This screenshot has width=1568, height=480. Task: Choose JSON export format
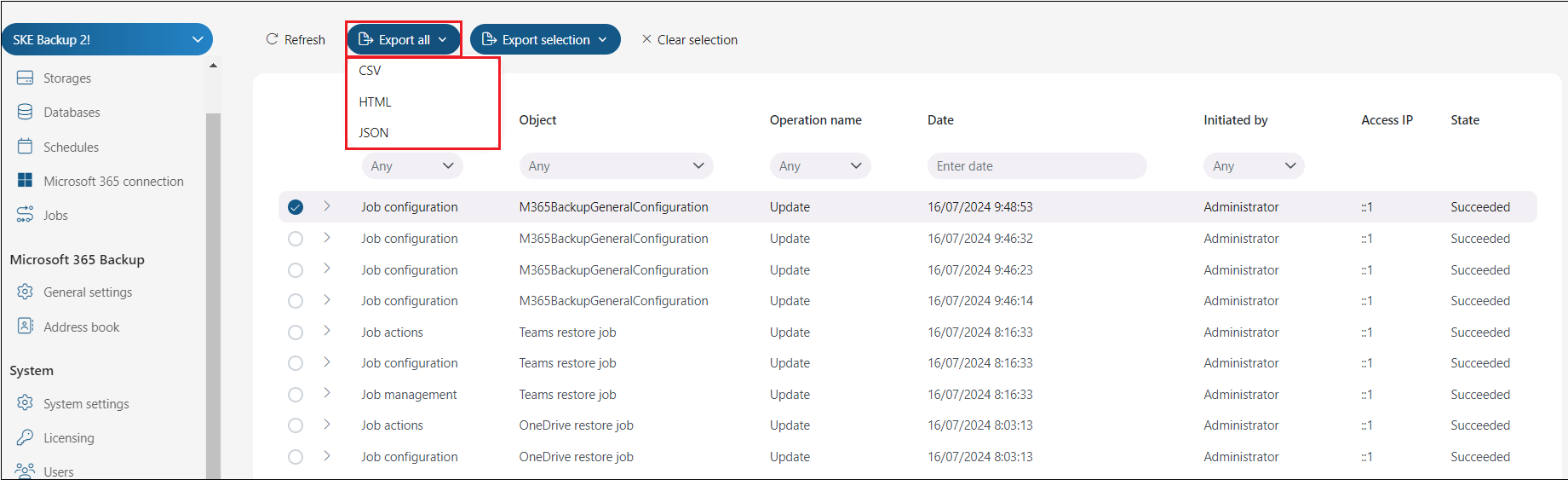(374, 133)
